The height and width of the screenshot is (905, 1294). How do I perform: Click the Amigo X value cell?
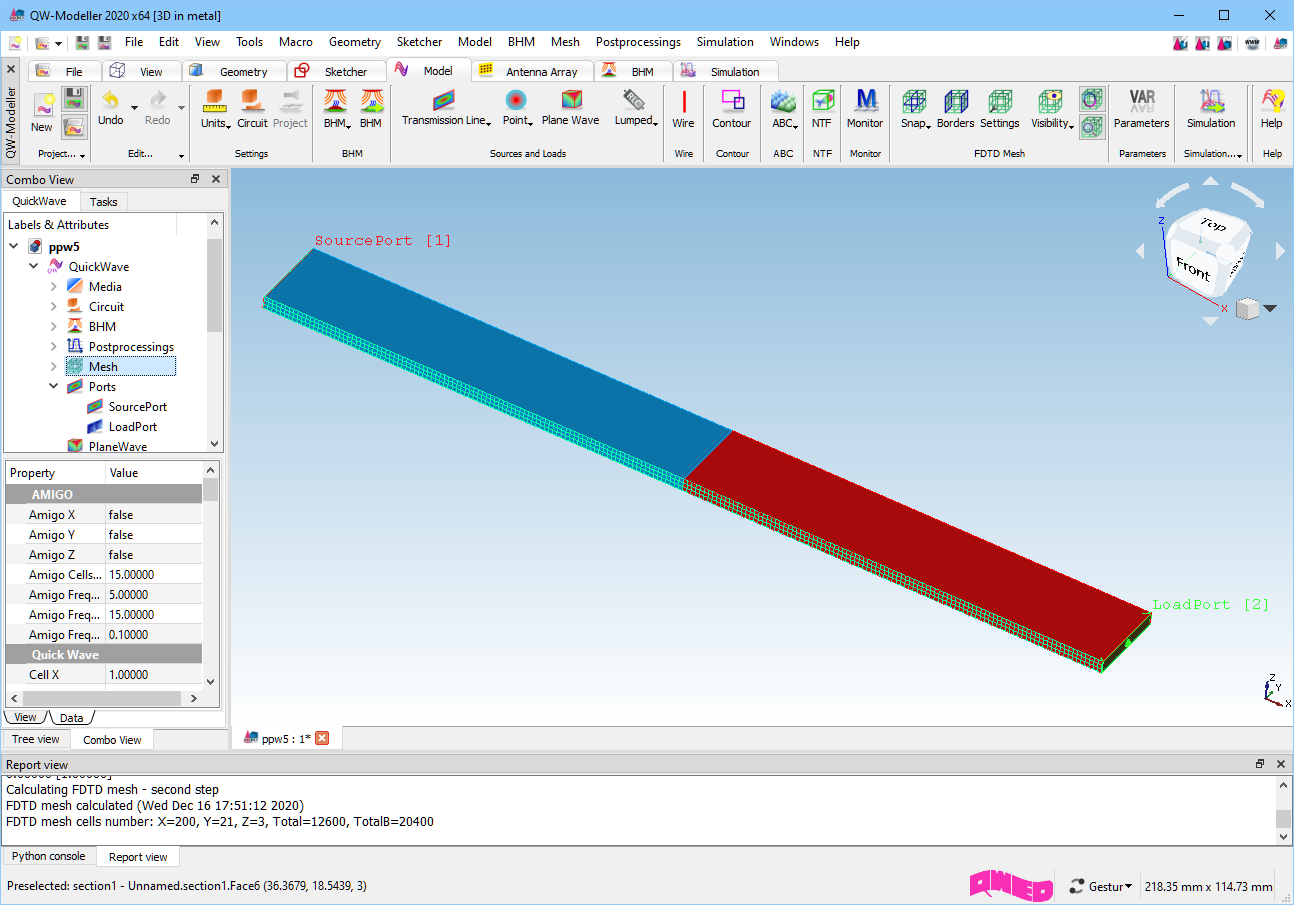154,515
